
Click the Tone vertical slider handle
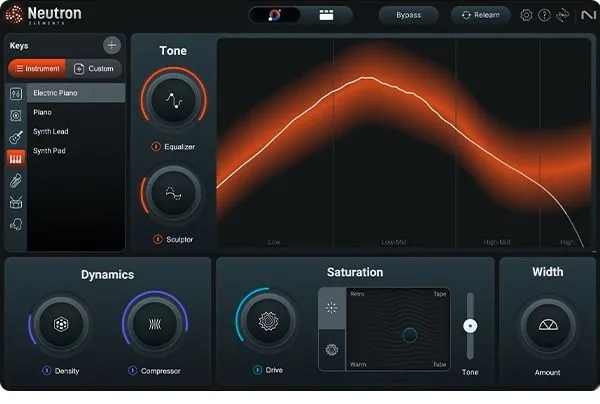(470, 326)
